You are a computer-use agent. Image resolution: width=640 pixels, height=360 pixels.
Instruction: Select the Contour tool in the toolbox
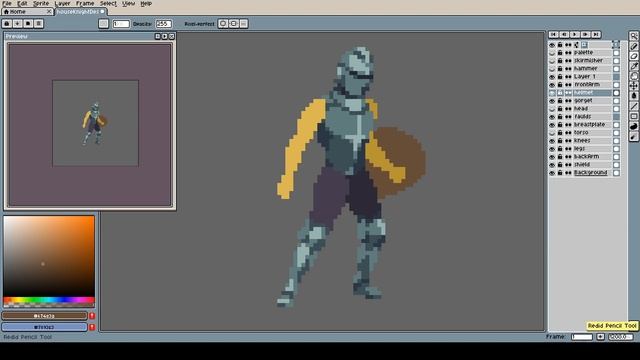pos(633,127)
